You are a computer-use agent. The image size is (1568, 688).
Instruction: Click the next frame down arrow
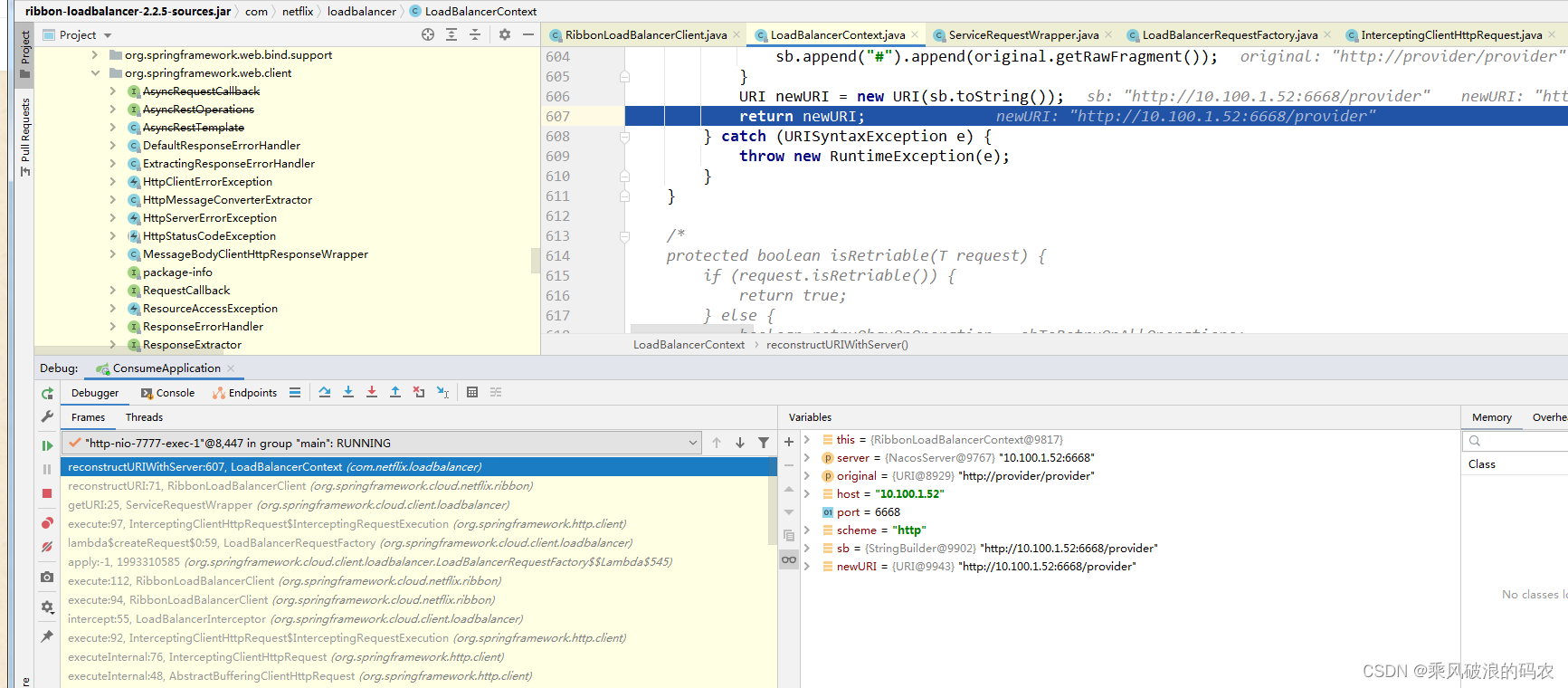point(740,443)
